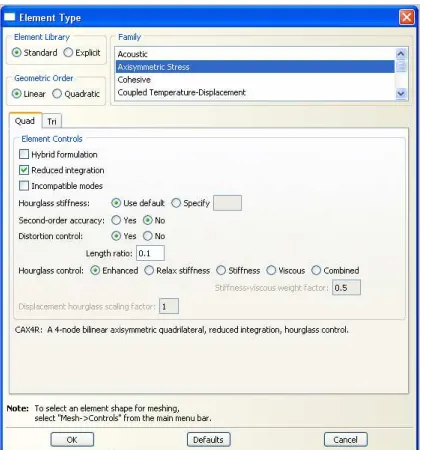Pick Acoustic in the Family list

pos(255,54)
